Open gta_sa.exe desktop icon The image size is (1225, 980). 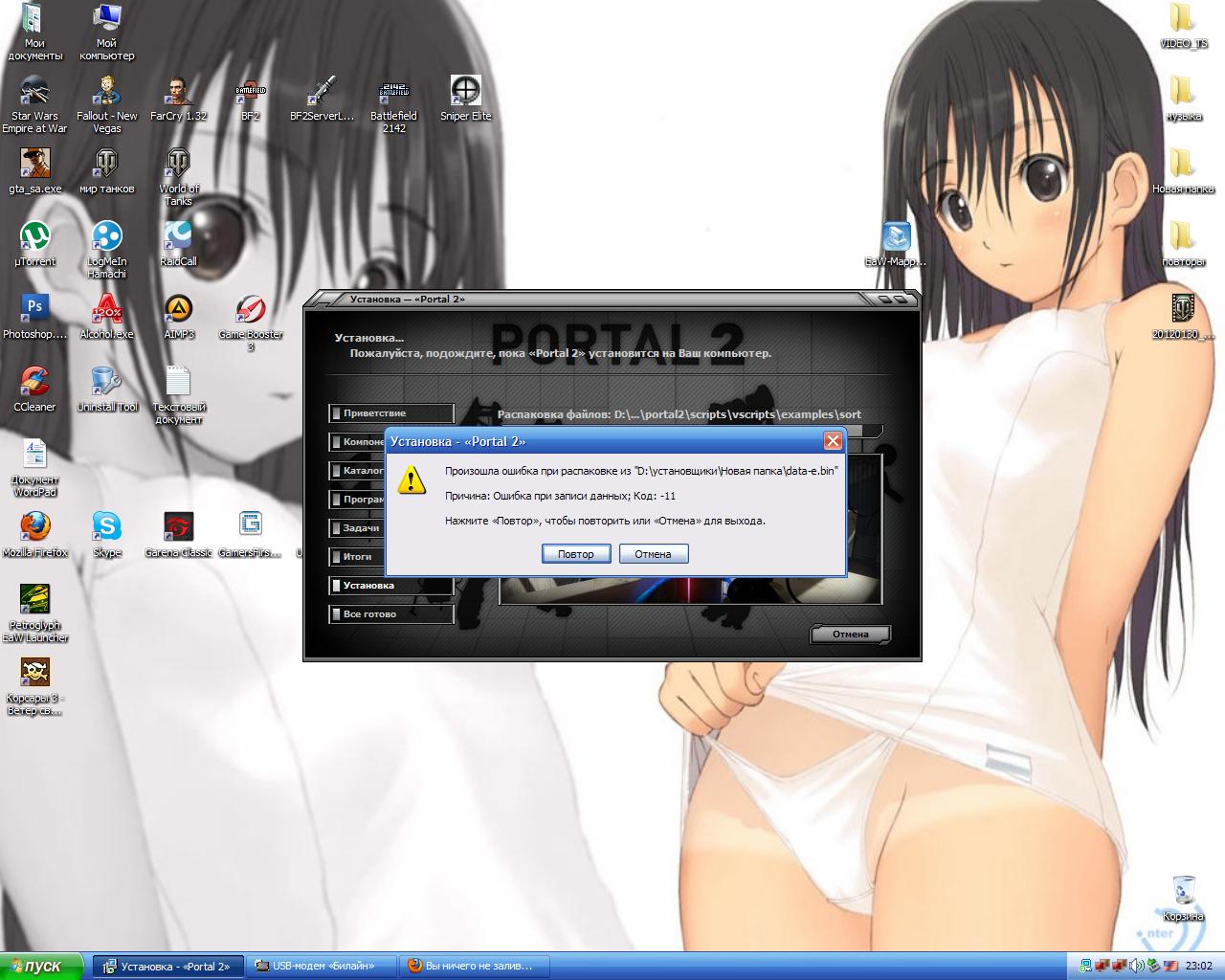tap(34, 172)
